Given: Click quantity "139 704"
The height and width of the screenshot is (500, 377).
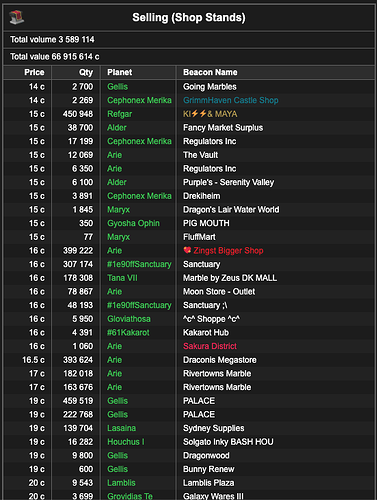Looking at the screenshot, I should coord(78,428).
